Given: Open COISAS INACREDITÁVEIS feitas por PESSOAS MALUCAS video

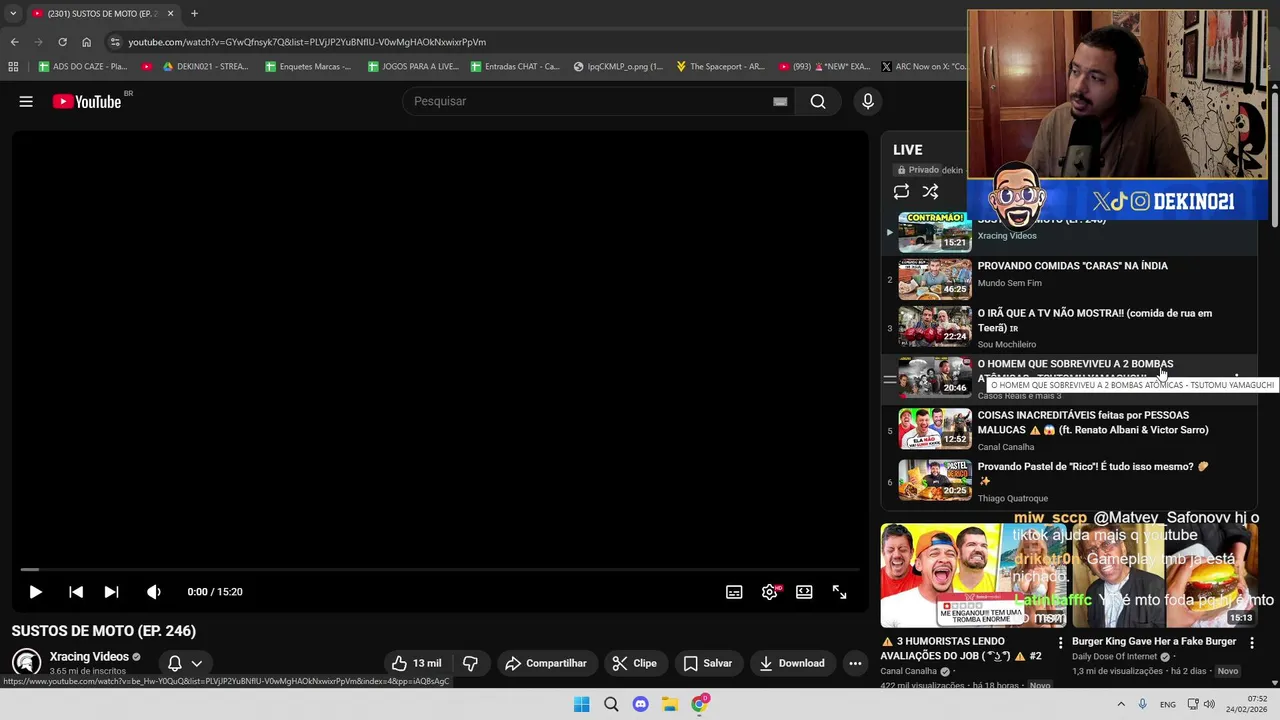Looking at the screenshot, I should (1093, 422).
